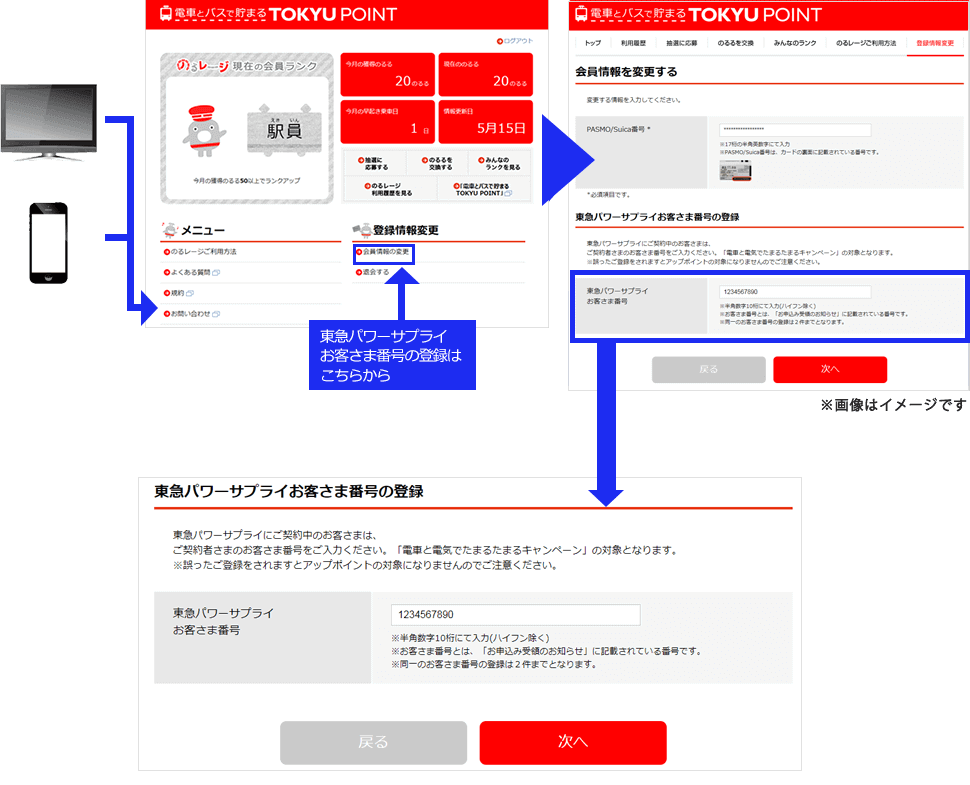Click the 会員情報の変更 link
This screenshot has height=785, width=970.
point(384,252)
